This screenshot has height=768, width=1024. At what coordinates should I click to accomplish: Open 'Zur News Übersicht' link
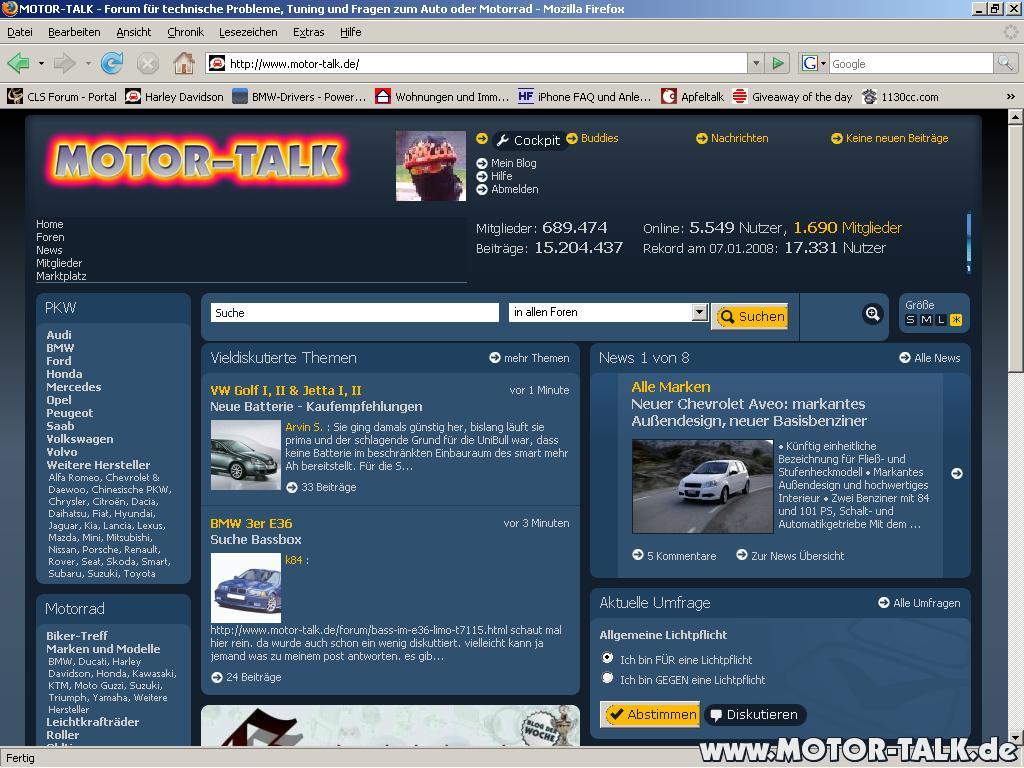tap(790, 556)
